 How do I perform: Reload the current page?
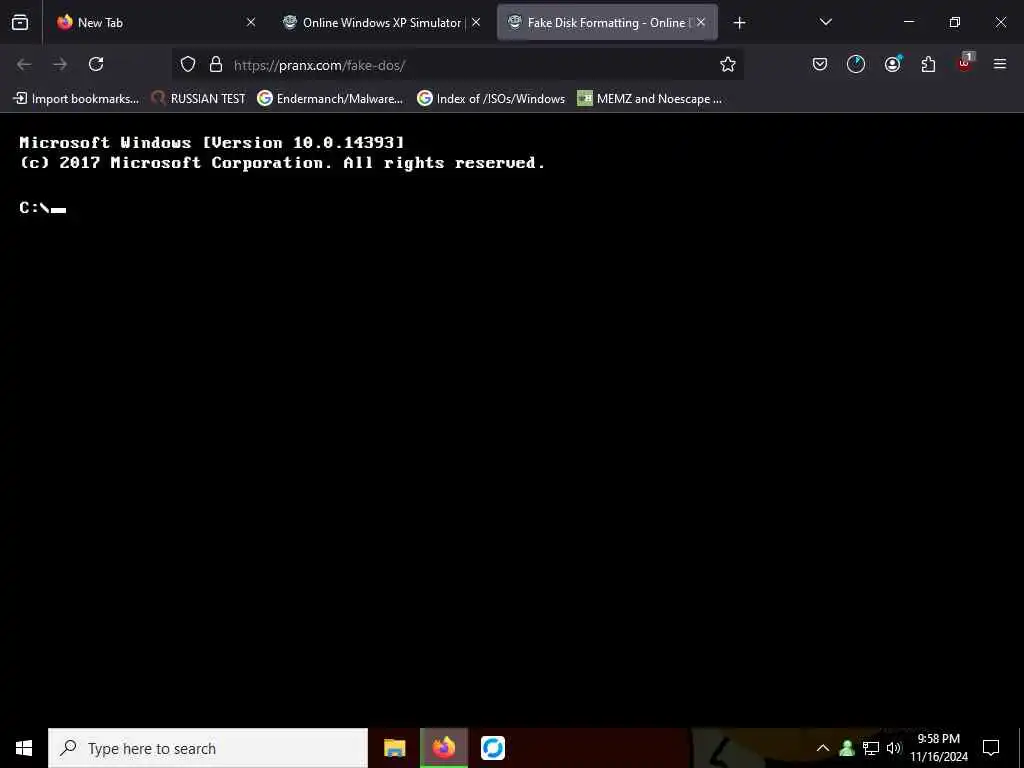coord(96,64)
